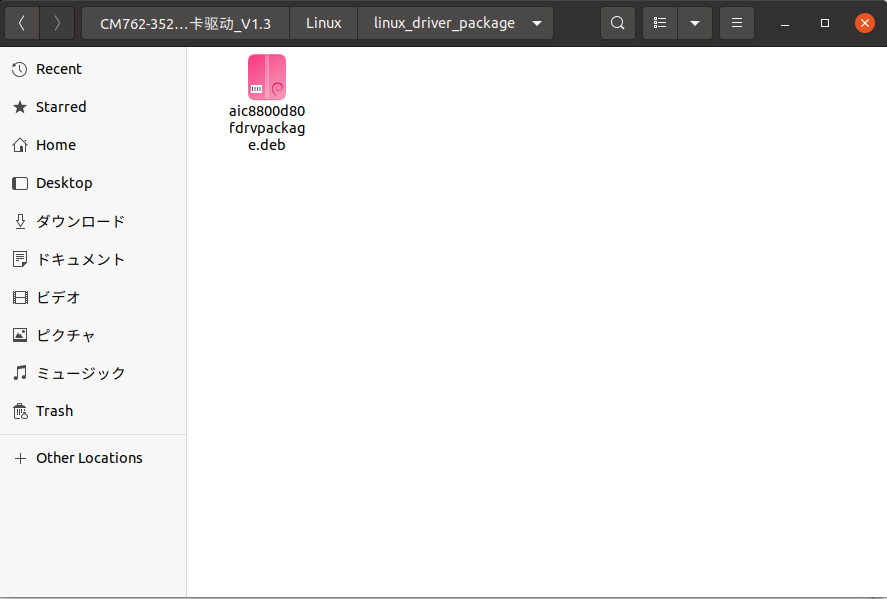
Task: Click the ダウンロード download icon
Action: [20, 221]
